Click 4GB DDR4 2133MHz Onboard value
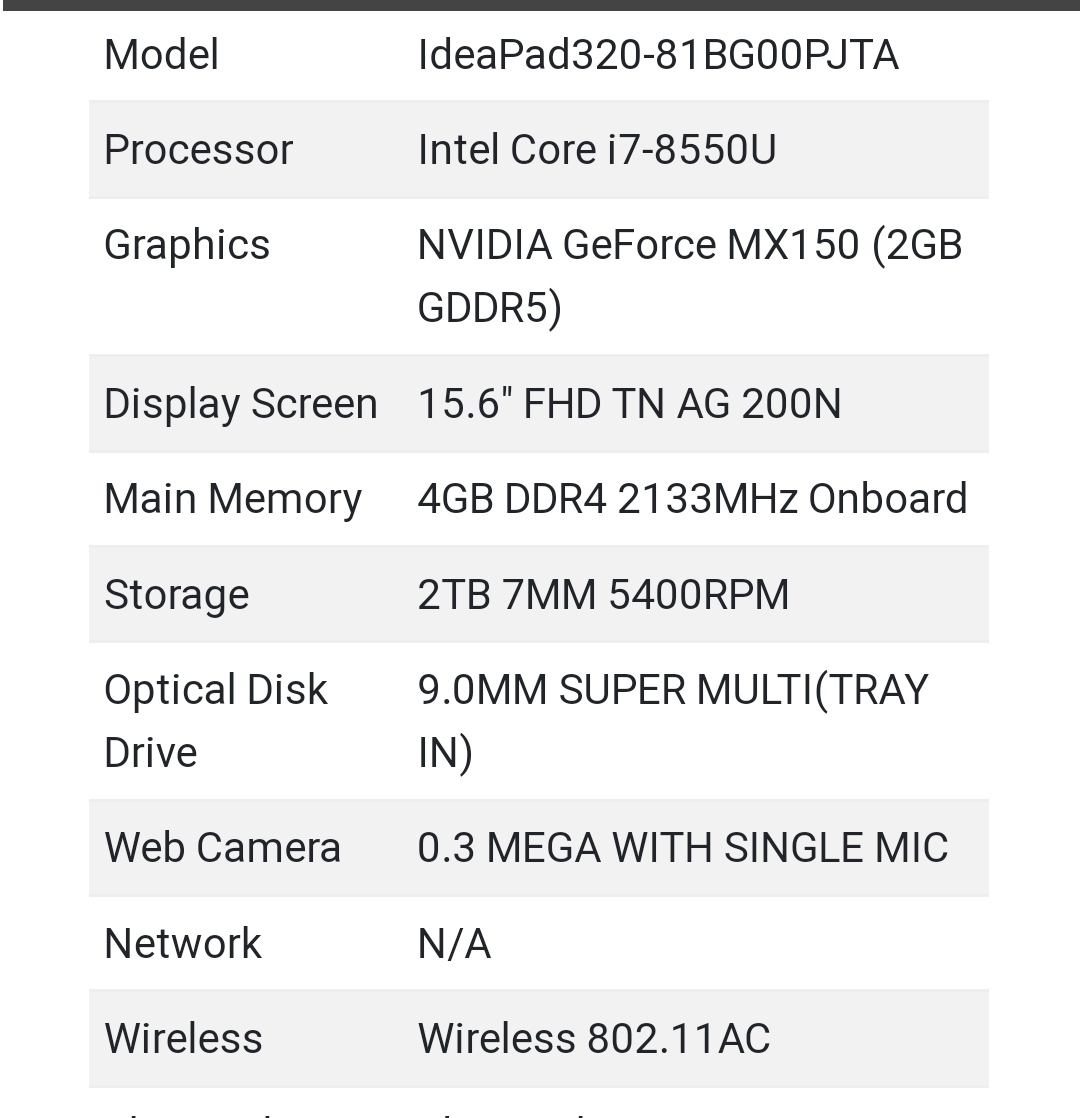This screenshot has width=1080, height=1118. click(691, 498)
